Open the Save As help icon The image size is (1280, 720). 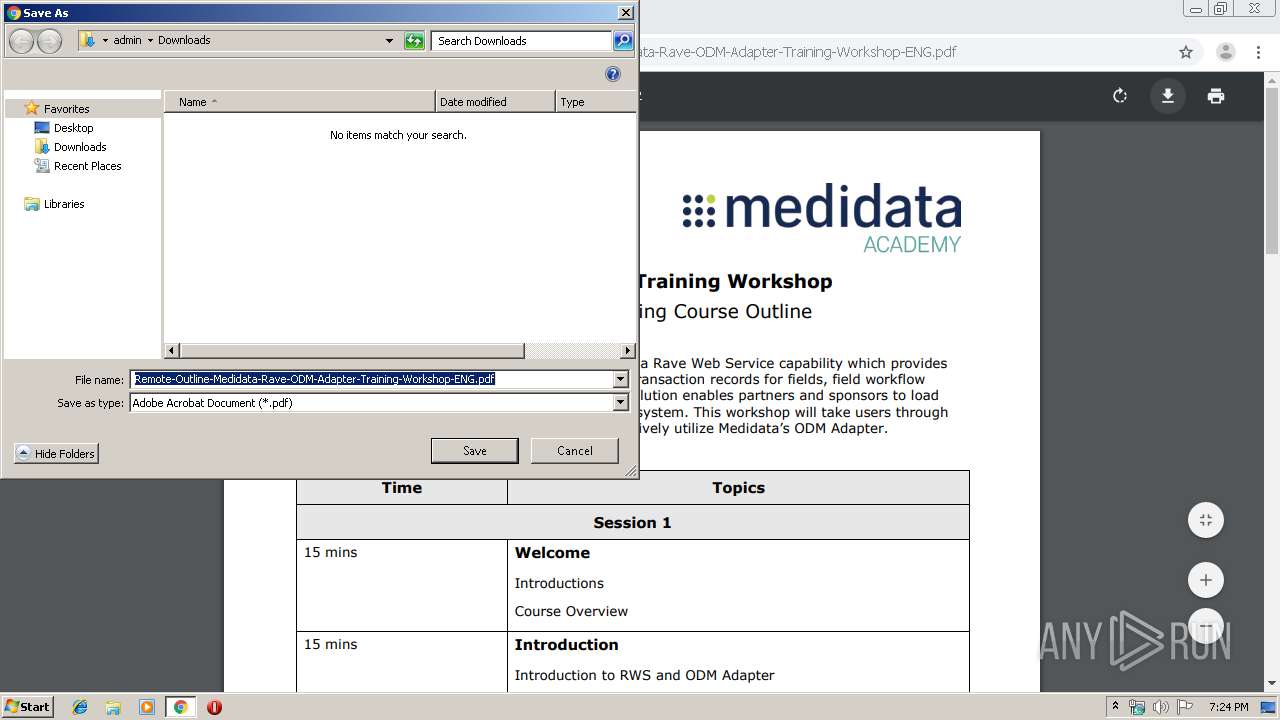coord(613,74)
